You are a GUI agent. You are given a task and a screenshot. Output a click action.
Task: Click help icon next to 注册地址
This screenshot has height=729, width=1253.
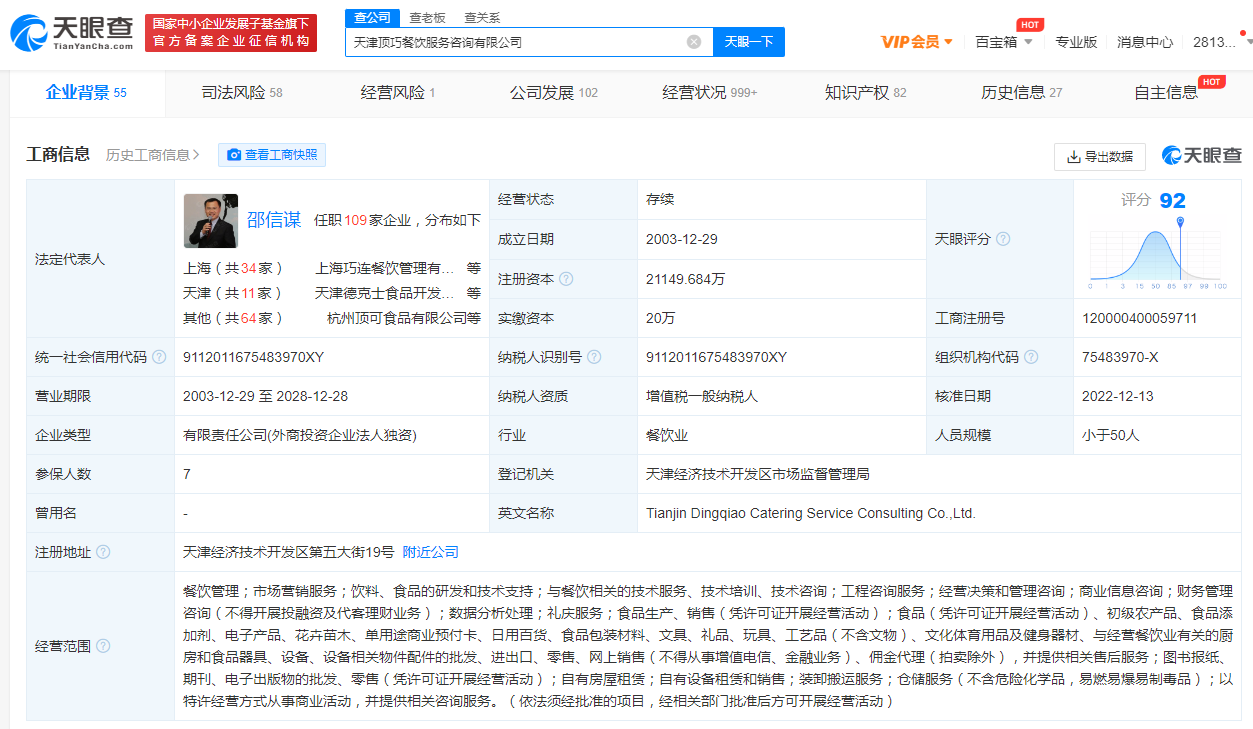point(103,552)
